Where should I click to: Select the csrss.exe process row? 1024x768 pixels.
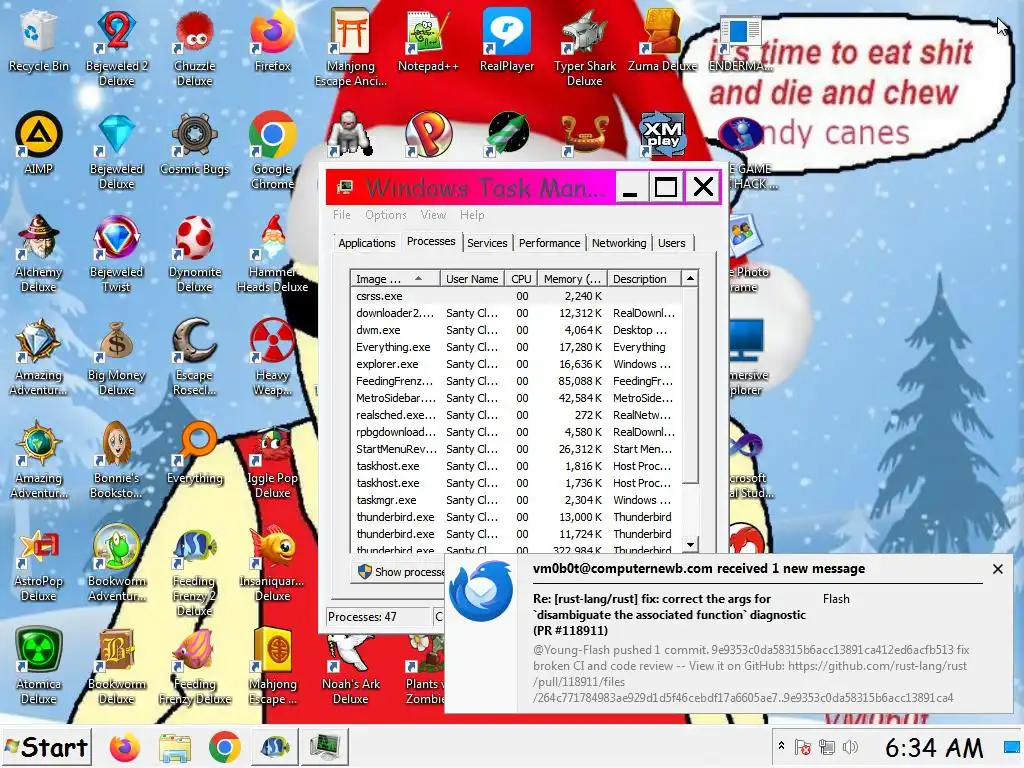[516, 296]
